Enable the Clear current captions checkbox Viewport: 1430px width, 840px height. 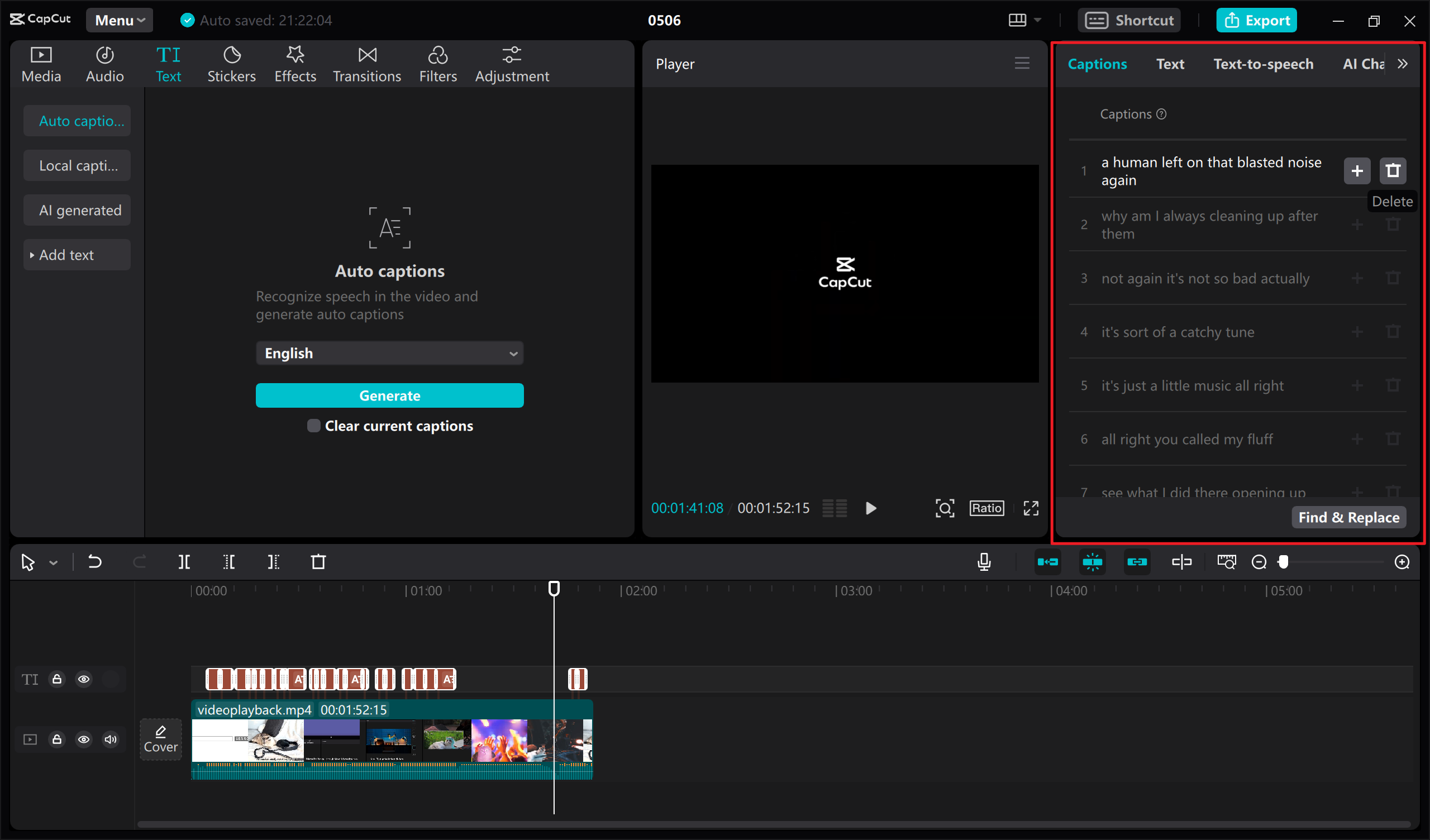314,426
